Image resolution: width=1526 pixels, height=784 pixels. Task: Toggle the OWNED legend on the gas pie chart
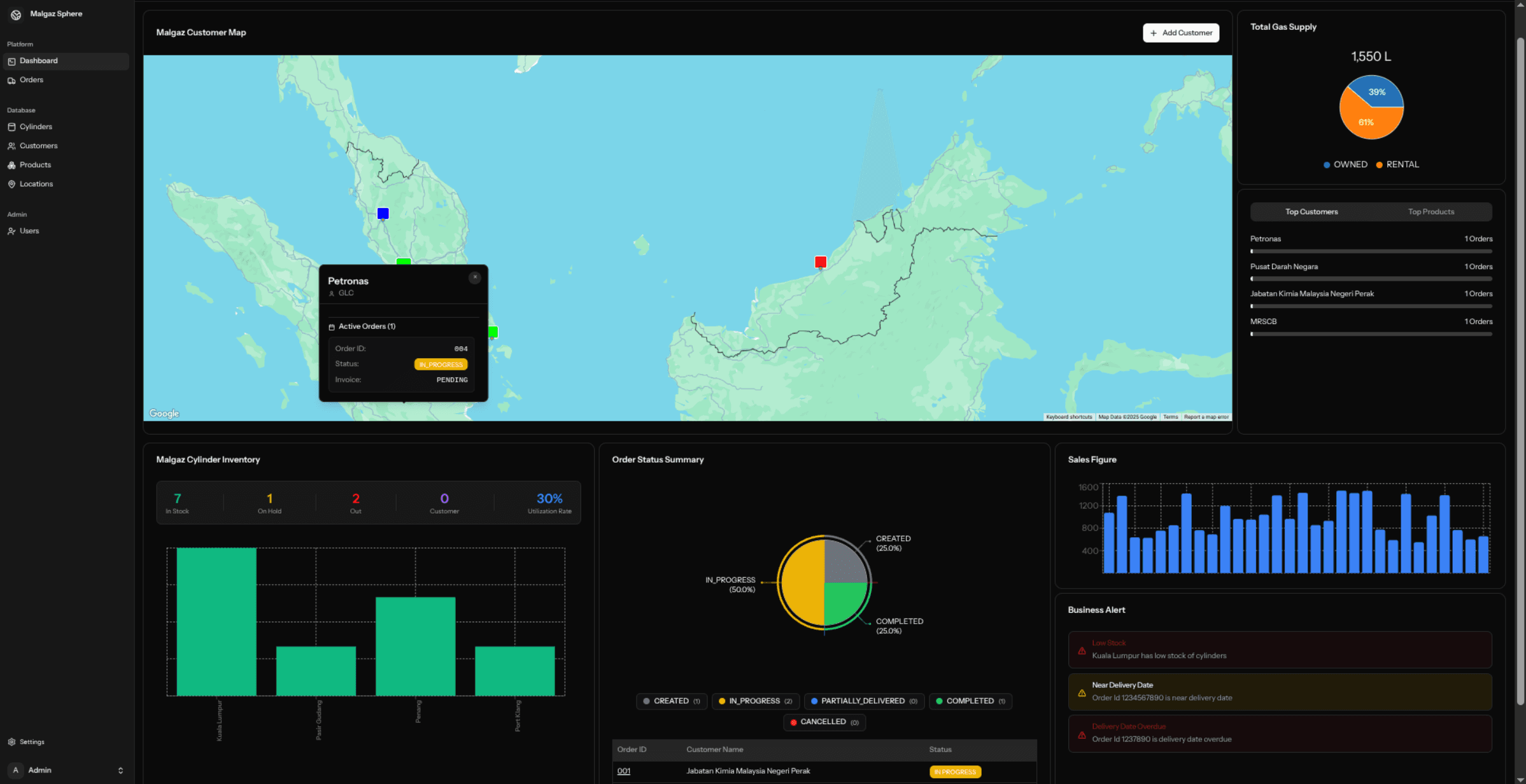click(1345, 164)
